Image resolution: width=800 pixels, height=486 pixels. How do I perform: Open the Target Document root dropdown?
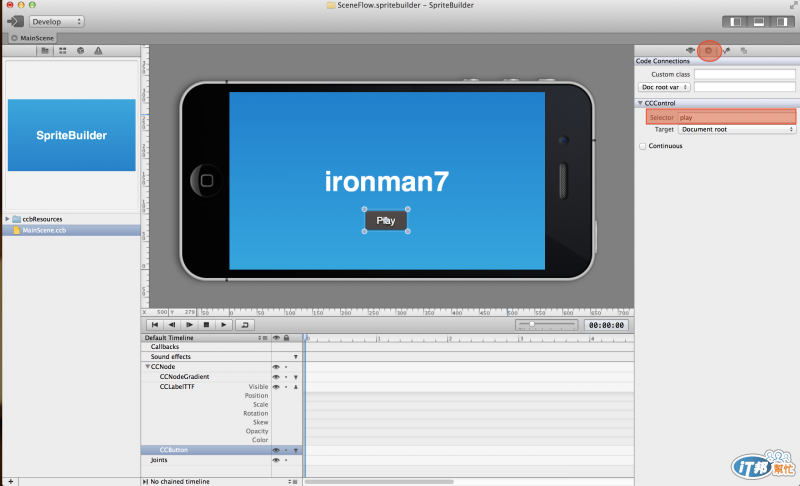pyautogui.click(x=737, y=130)
